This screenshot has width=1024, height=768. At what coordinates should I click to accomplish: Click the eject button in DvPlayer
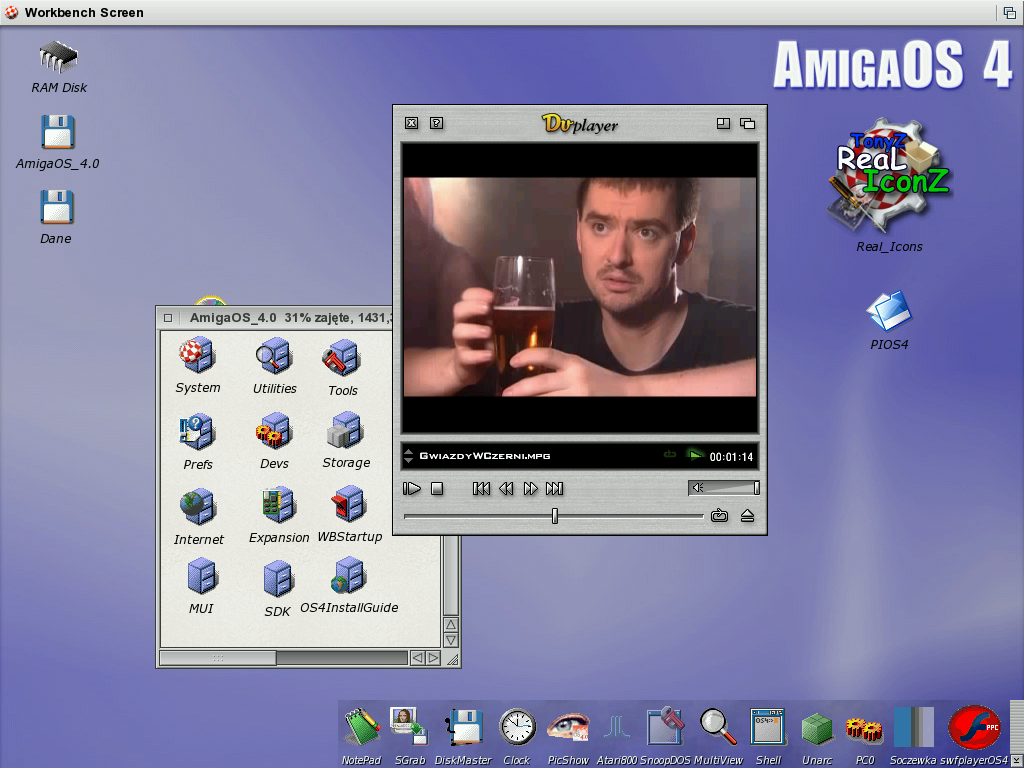748,516
